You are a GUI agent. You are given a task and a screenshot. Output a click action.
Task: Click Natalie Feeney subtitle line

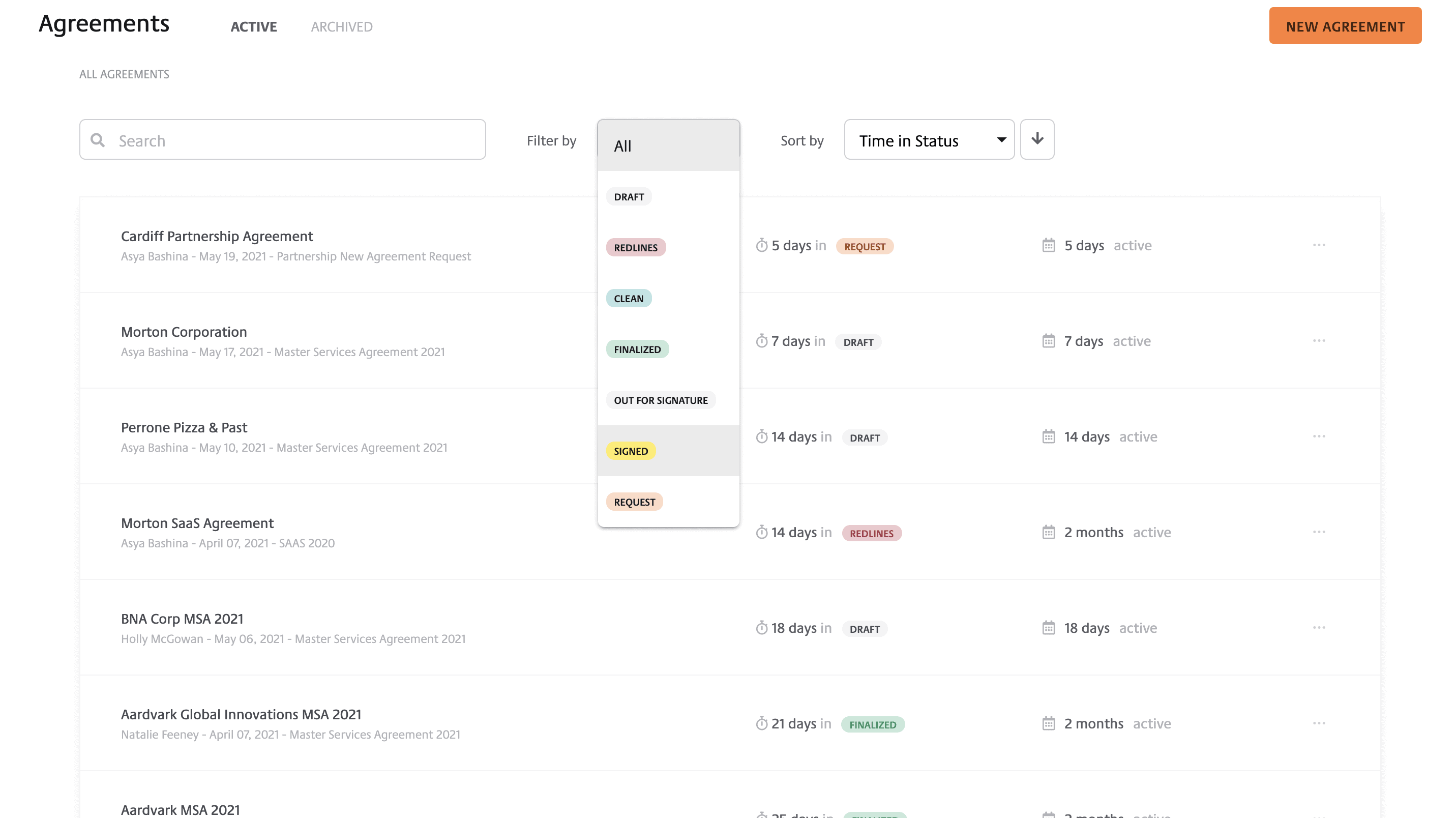pyautogui.click(x=290, y=735)
